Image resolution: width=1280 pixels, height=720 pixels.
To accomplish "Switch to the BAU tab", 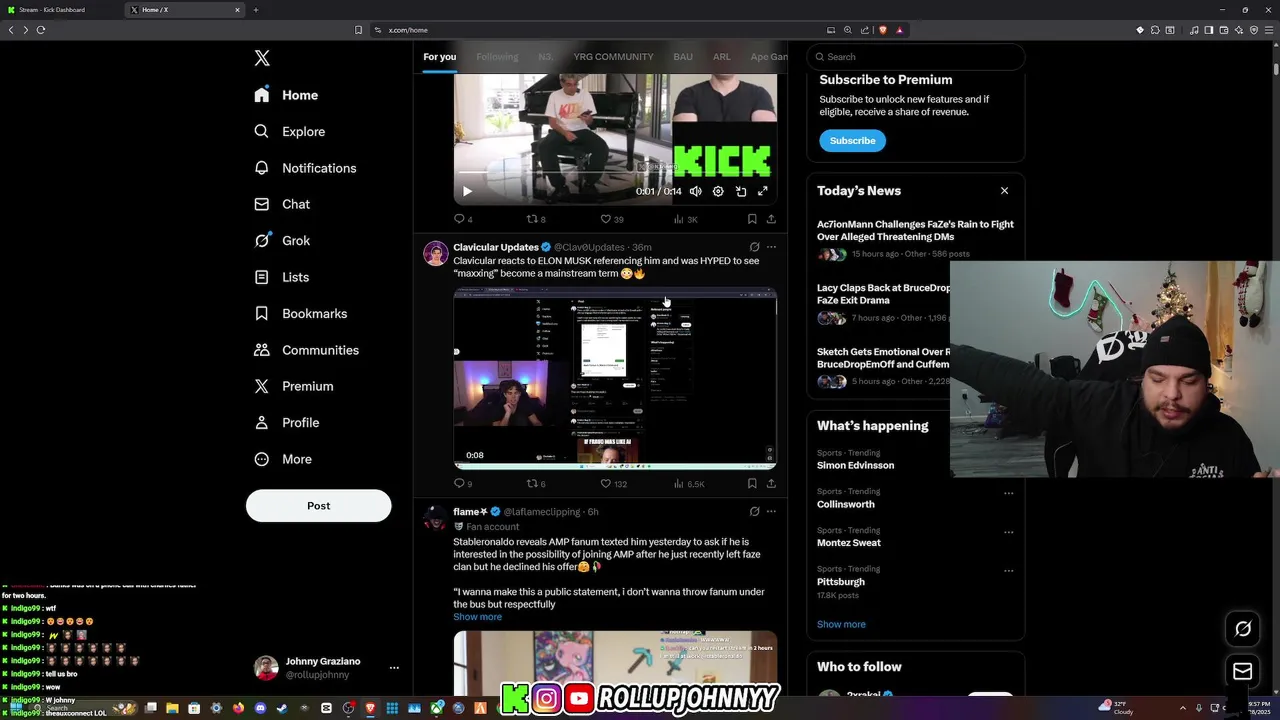I will pos(683,57).
